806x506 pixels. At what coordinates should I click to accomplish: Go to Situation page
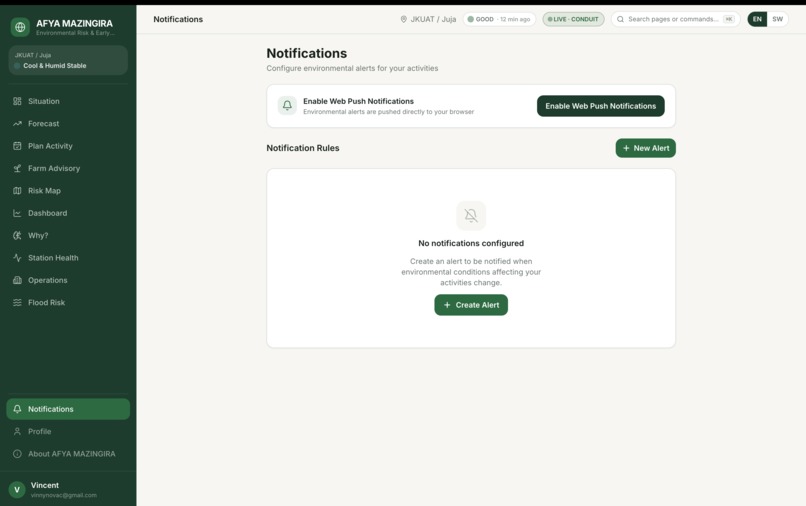[x=68, y=101]
